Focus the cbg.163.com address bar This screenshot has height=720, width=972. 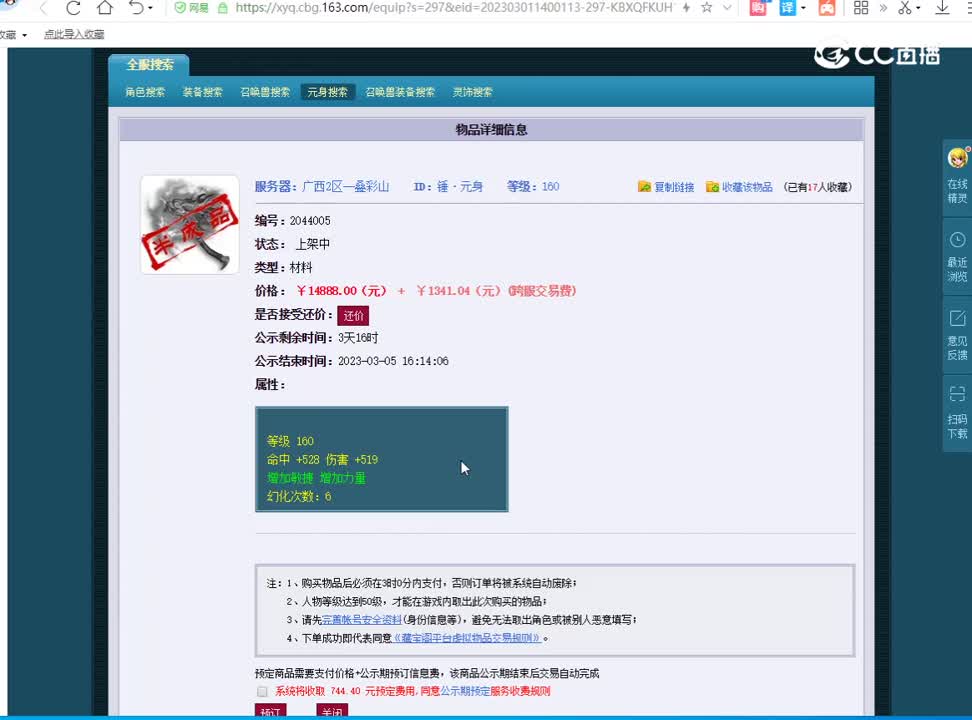coord(454,8)
